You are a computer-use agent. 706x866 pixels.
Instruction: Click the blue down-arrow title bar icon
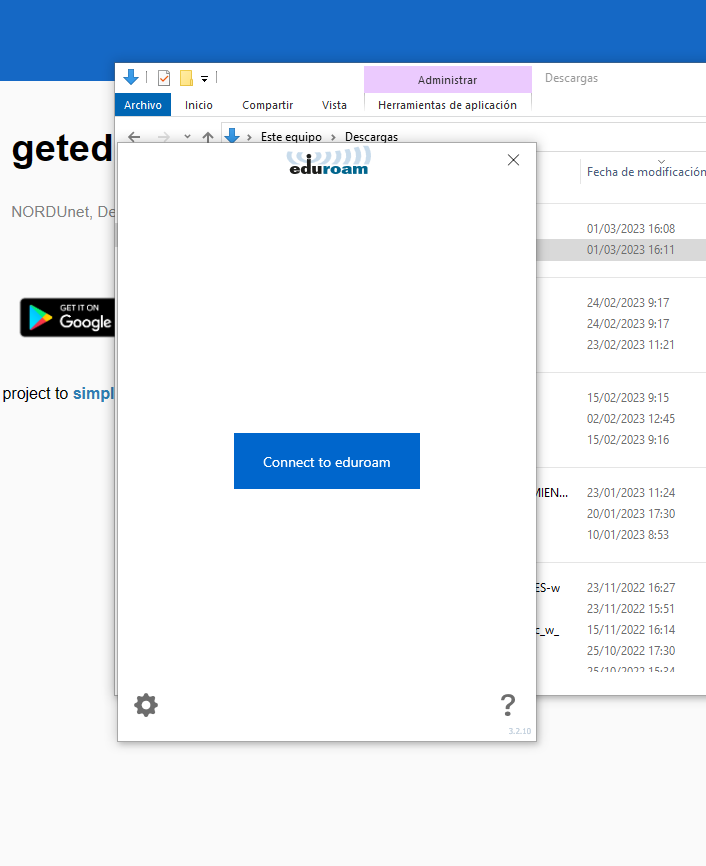[131, 77]
